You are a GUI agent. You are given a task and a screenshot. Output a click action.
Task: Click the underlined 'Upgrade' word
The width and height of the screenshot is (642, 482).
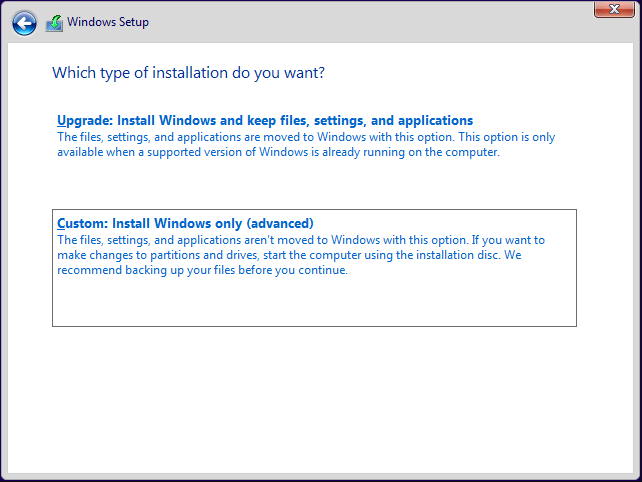[x=82, y=121]
